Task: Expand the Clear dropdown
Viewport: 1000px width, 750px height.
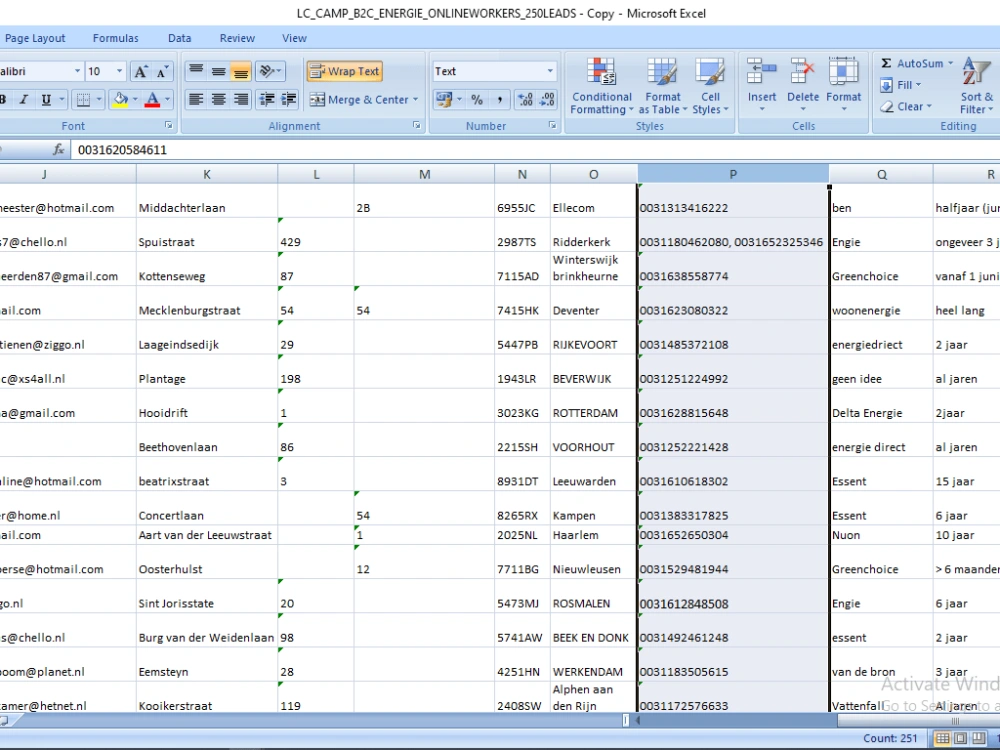Action: pos(929,107)
